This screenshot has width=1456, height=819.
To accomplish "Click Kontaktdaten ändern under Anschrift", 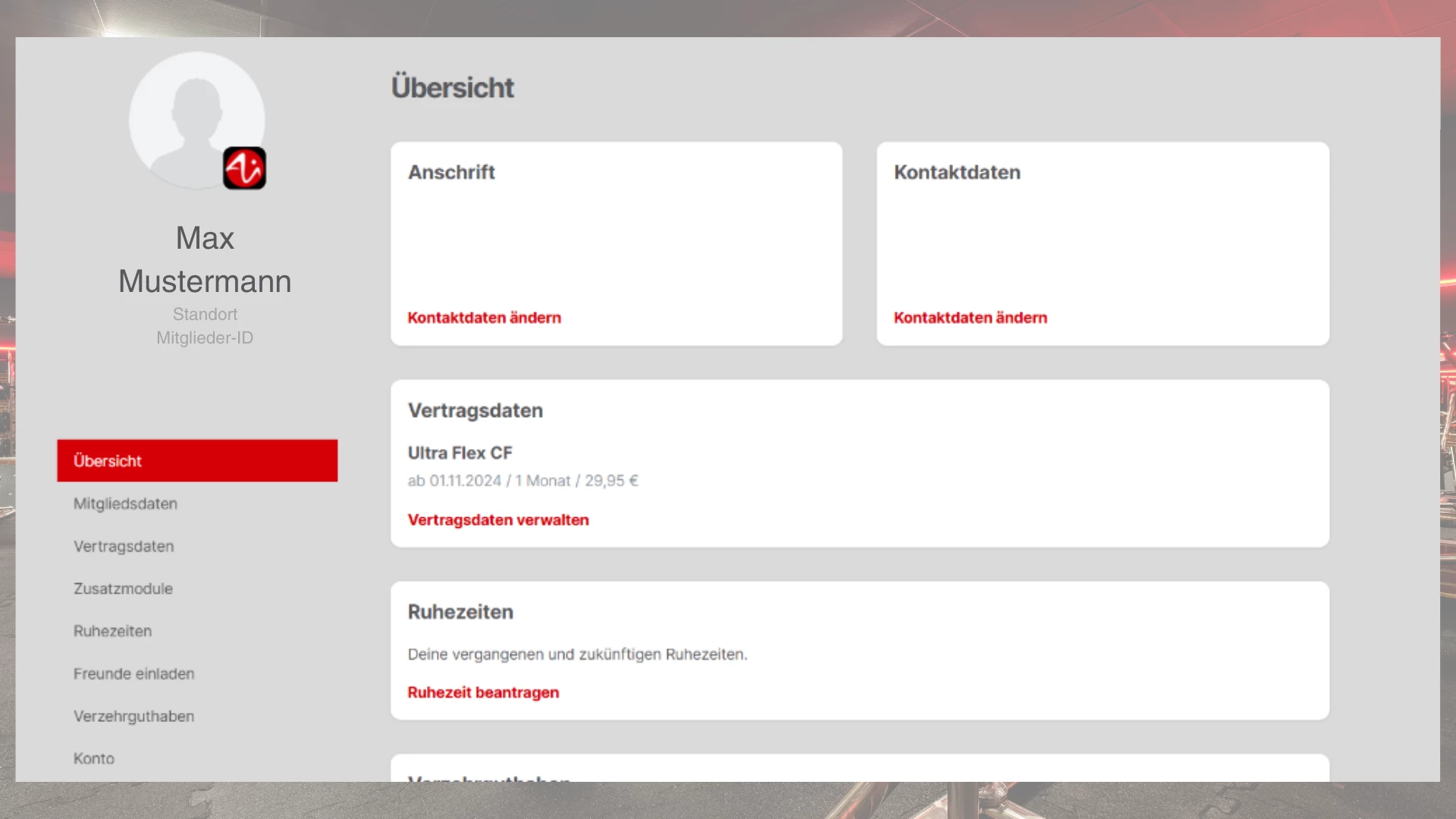I will tap(484, 318).
